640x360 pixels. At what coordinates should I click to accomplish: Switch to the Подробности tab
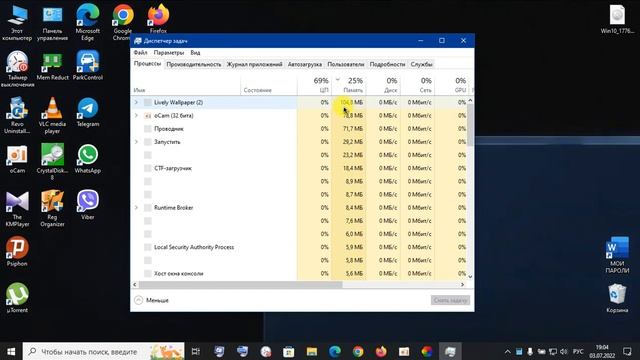387,64
